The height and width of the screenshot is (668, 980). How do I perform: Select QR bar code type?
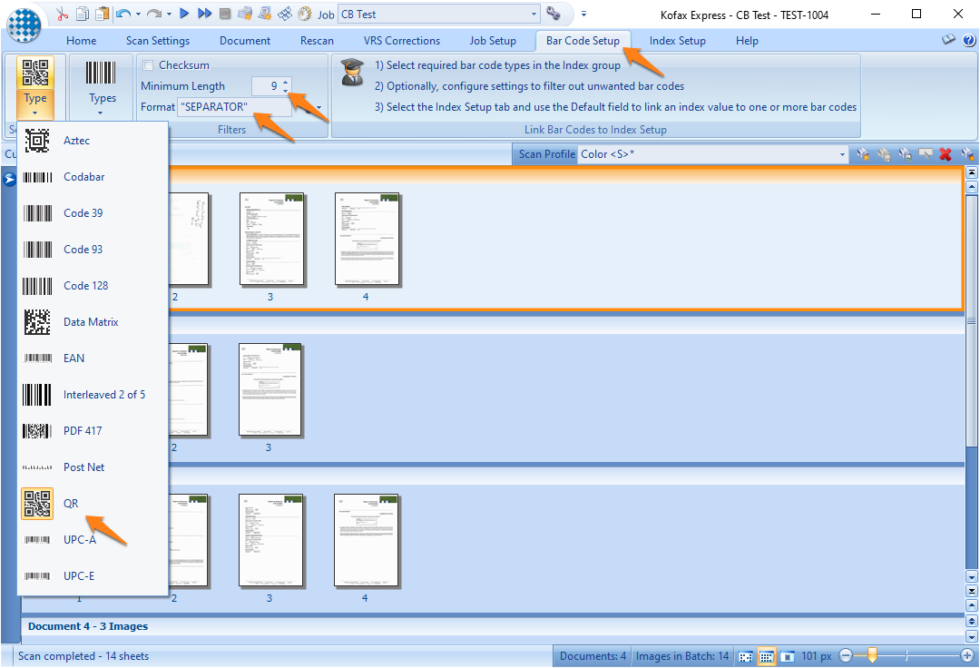70,504
